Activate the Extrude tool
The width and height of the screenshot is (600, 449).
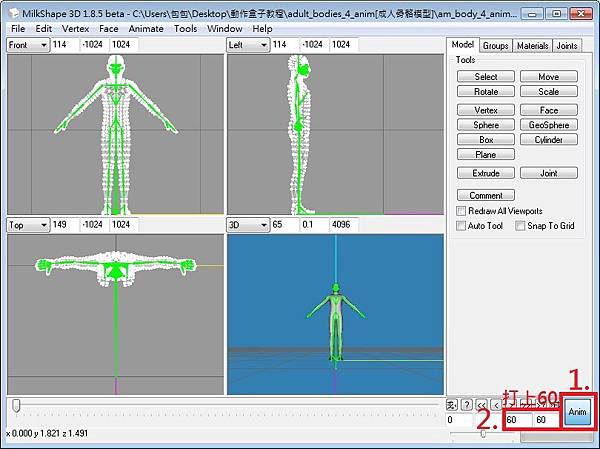pos(486,173)
